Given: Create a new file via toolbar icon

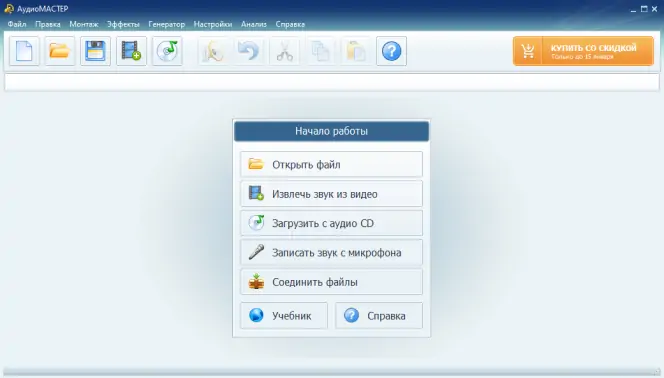Looking at the screenshot, I should pyautogui.click(x=24, y=51).
